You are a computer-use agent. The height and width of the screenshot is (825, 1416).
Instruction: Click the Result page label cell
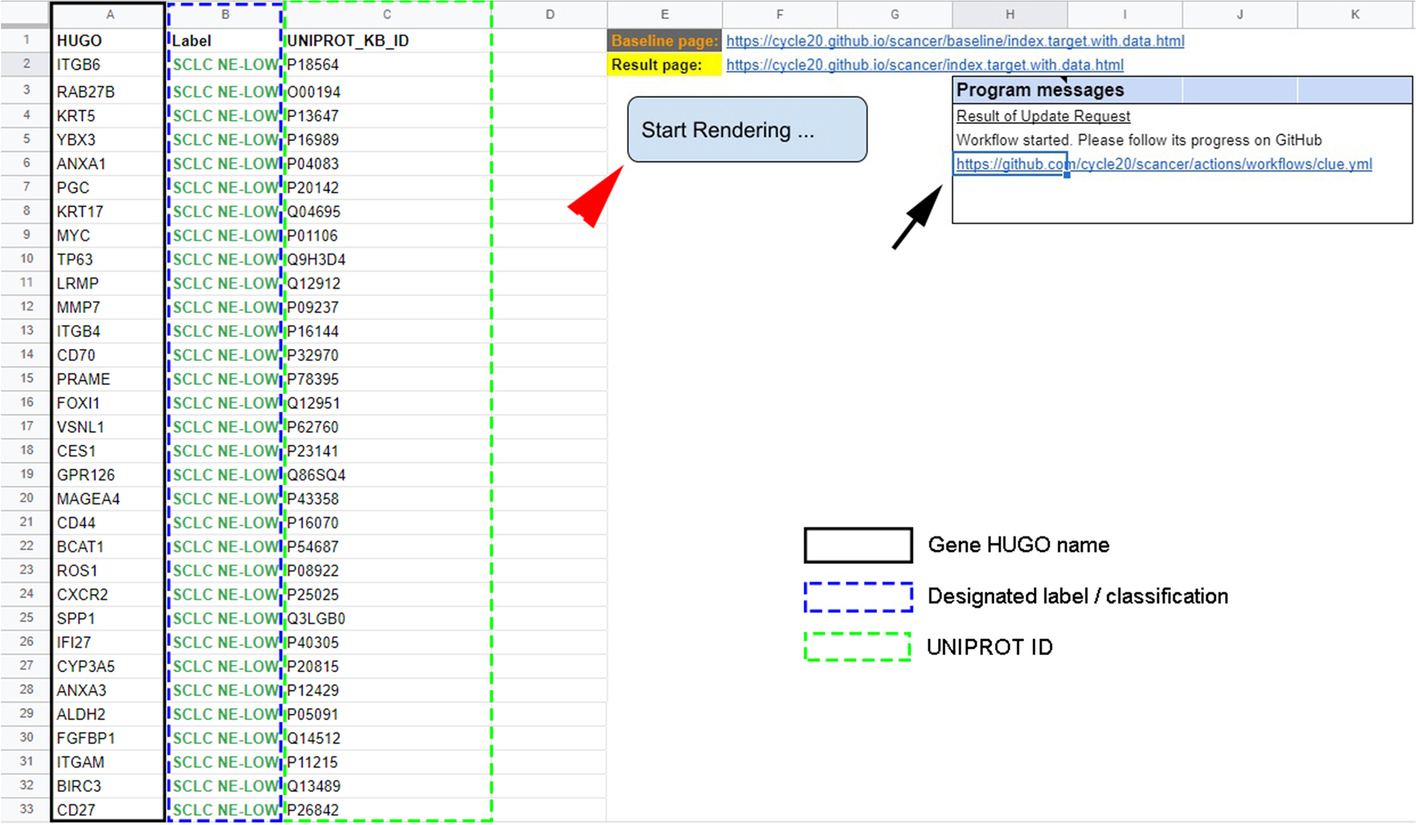(664, 65)
